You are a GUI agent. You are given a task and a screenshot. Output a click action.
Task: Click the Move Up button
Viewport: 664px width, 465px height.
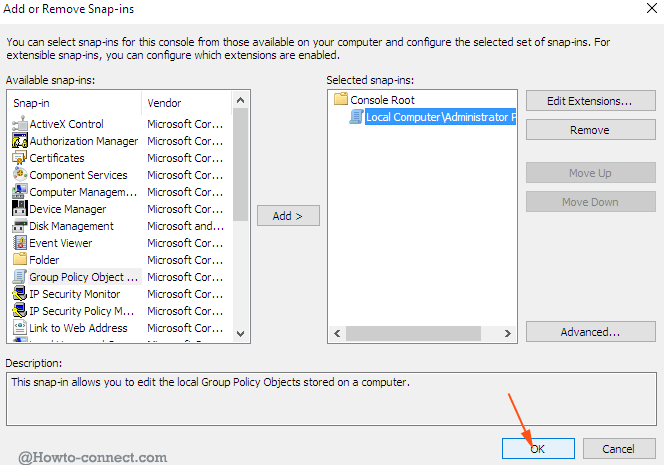point(590,173)
